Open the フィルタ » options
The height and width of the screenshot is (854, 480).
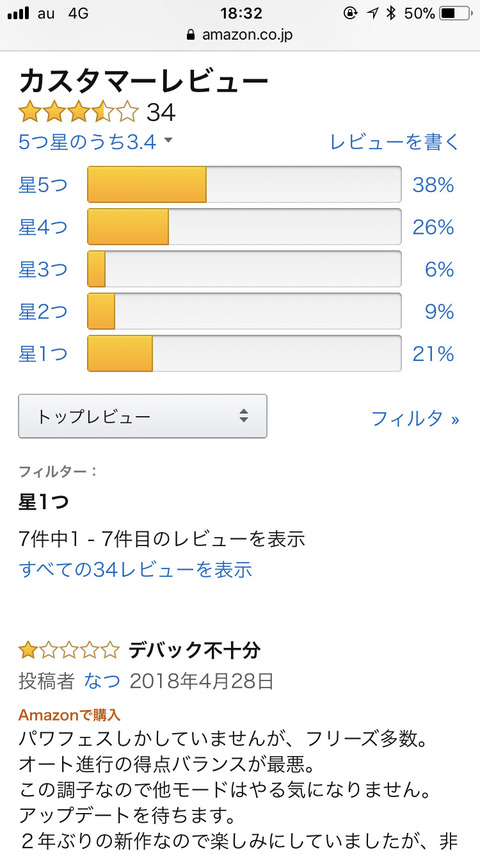pos(415,418)
